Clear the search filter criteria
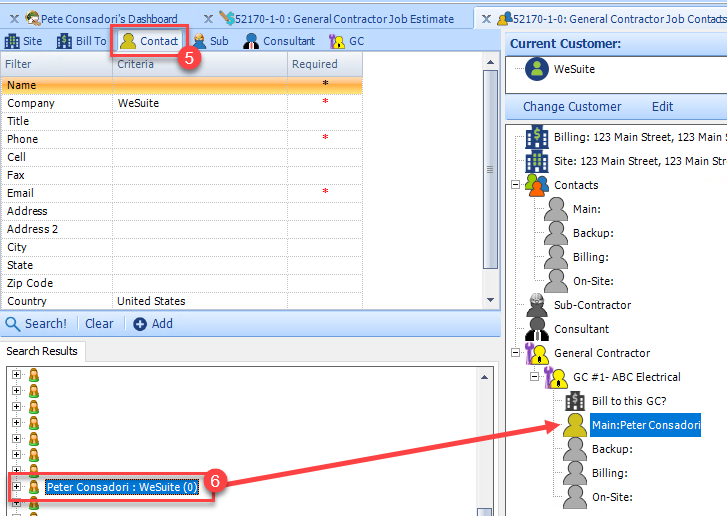Viewport: 727px width, 516px height. [x=99, y=324]
